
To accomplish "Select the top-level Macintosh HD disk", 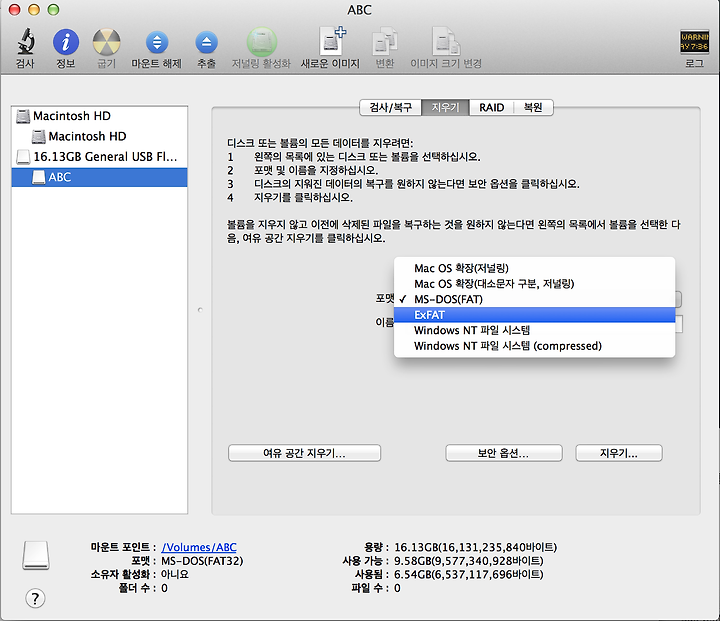I will point(99,116).
